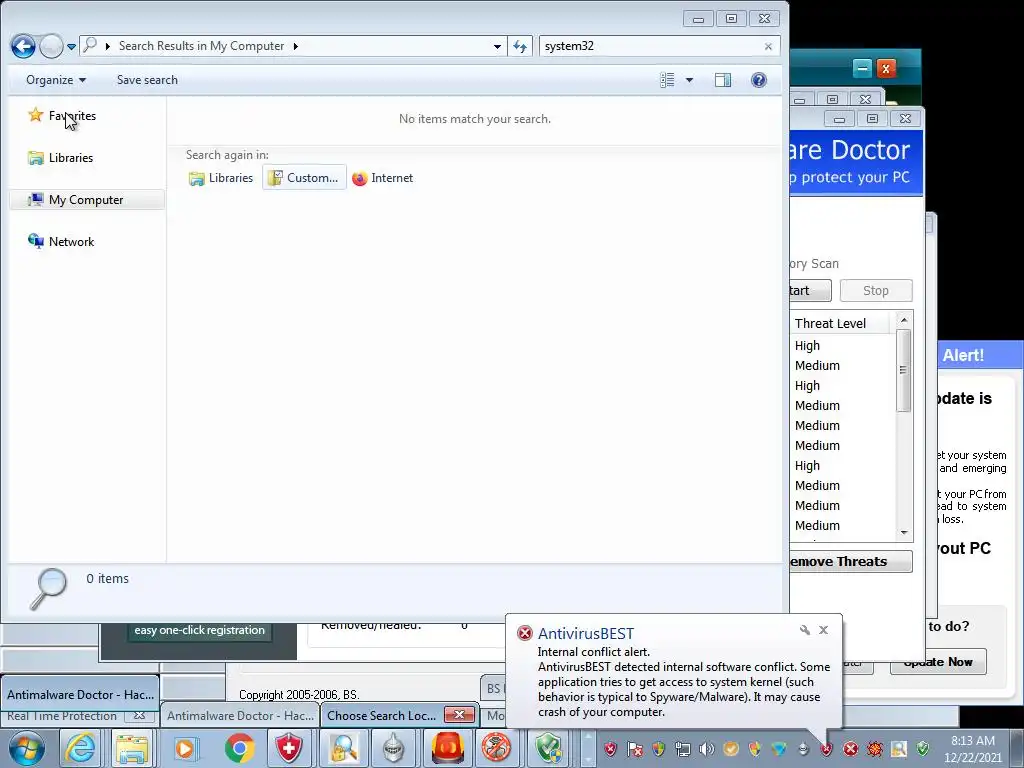Select greyed Antimalware Doctor thumbnail in taskbar
This screenshot has height=768, width=1024.
(240, 716)
